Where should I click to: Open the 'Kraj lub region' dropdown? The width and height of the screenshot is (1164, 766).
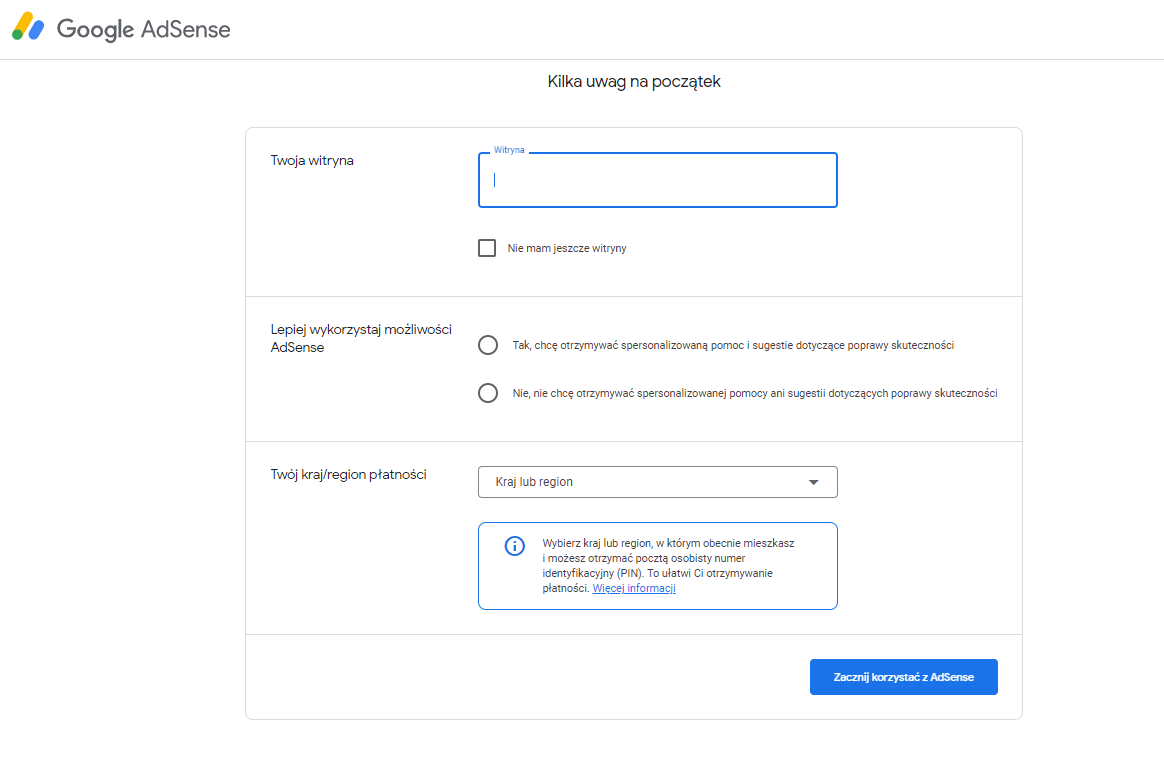658,482
